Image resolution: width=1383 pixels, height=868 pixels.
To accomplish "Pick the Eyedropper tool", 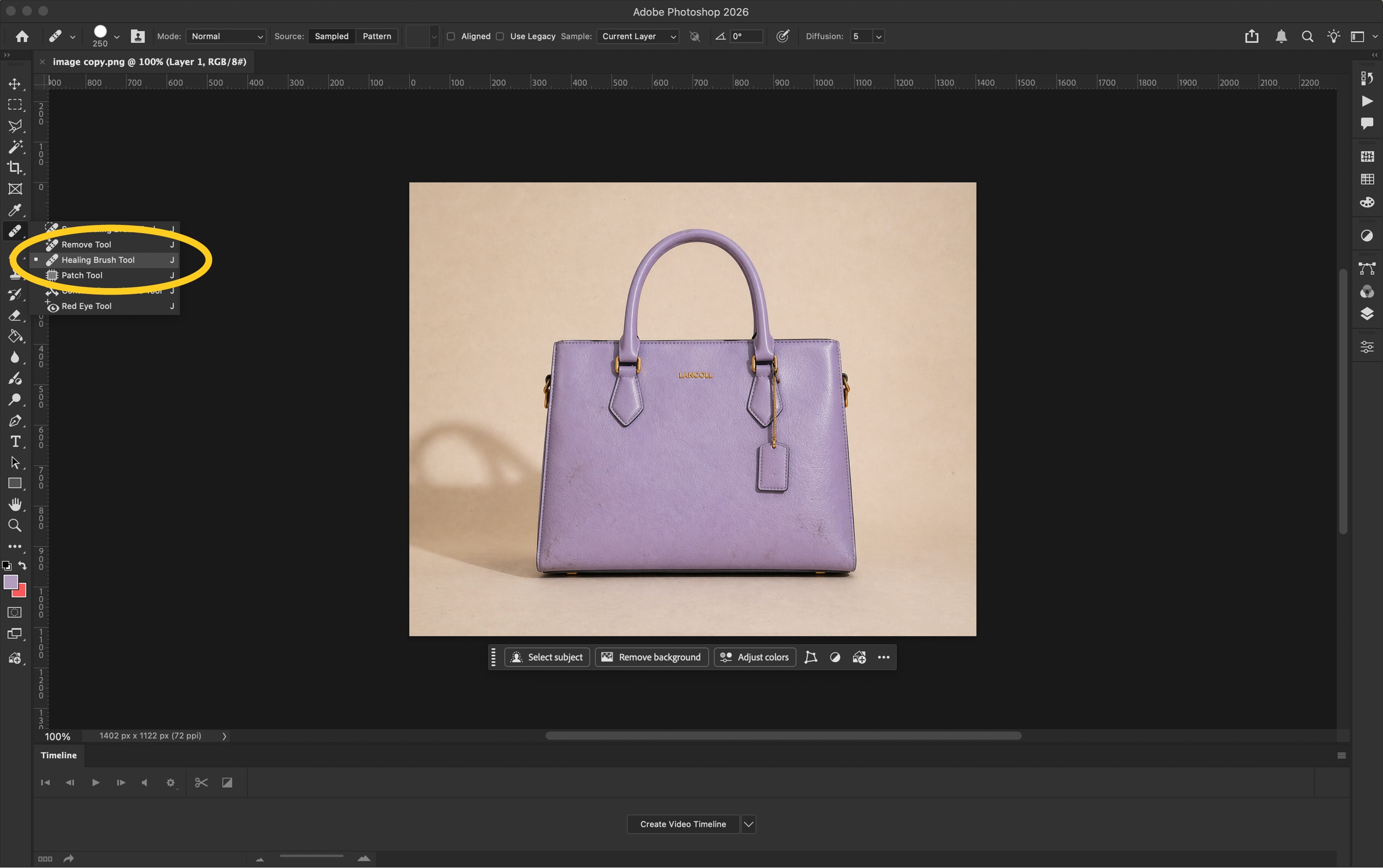I will click(15, 210).
